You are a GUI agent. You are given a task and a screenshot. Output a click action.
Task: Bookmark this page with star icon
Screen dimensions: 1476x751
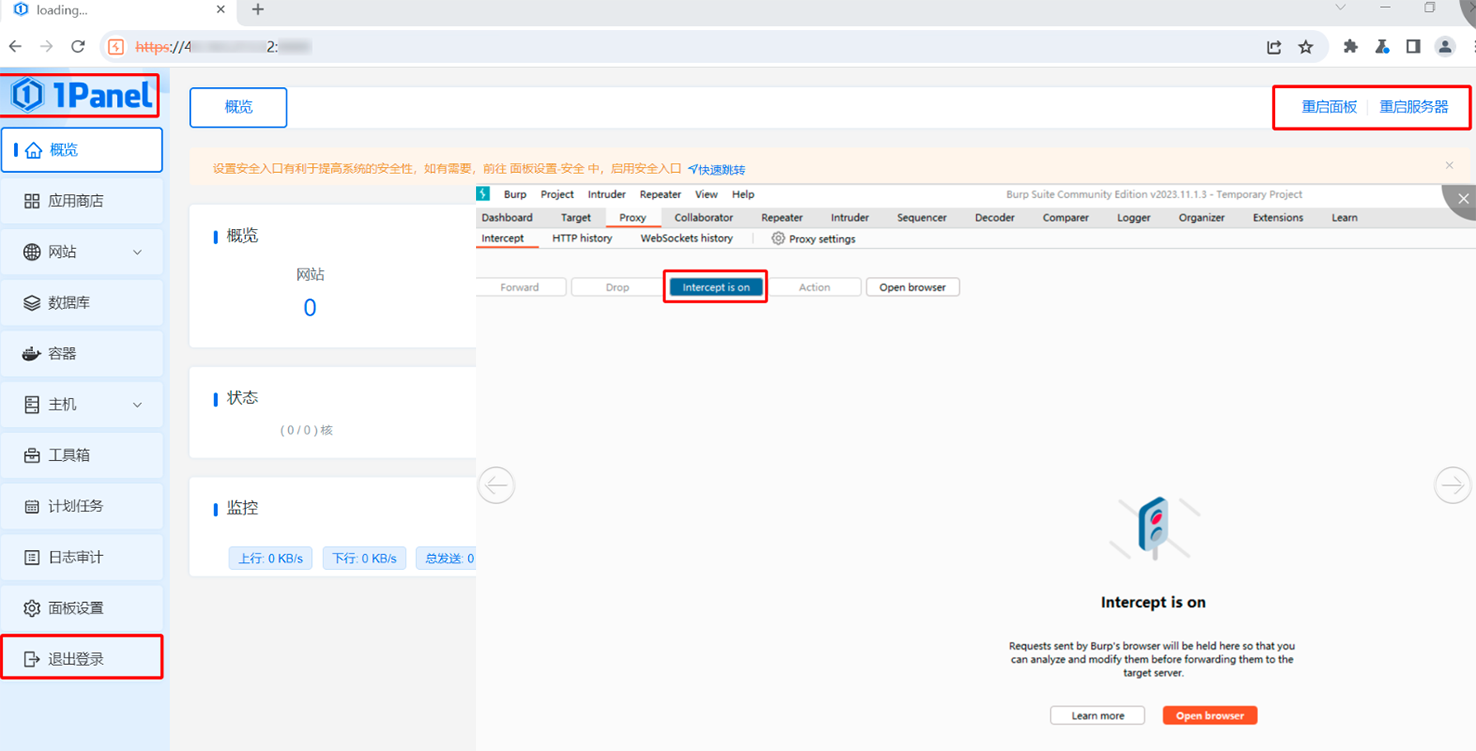(1306, 47)
